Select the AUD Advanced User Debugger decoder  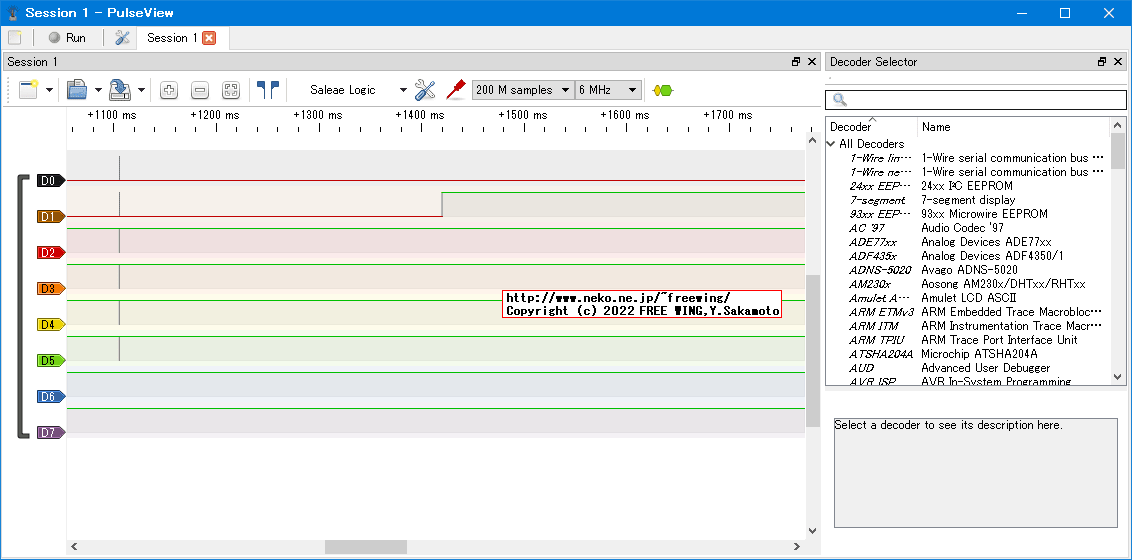click(x=967, y=368)
